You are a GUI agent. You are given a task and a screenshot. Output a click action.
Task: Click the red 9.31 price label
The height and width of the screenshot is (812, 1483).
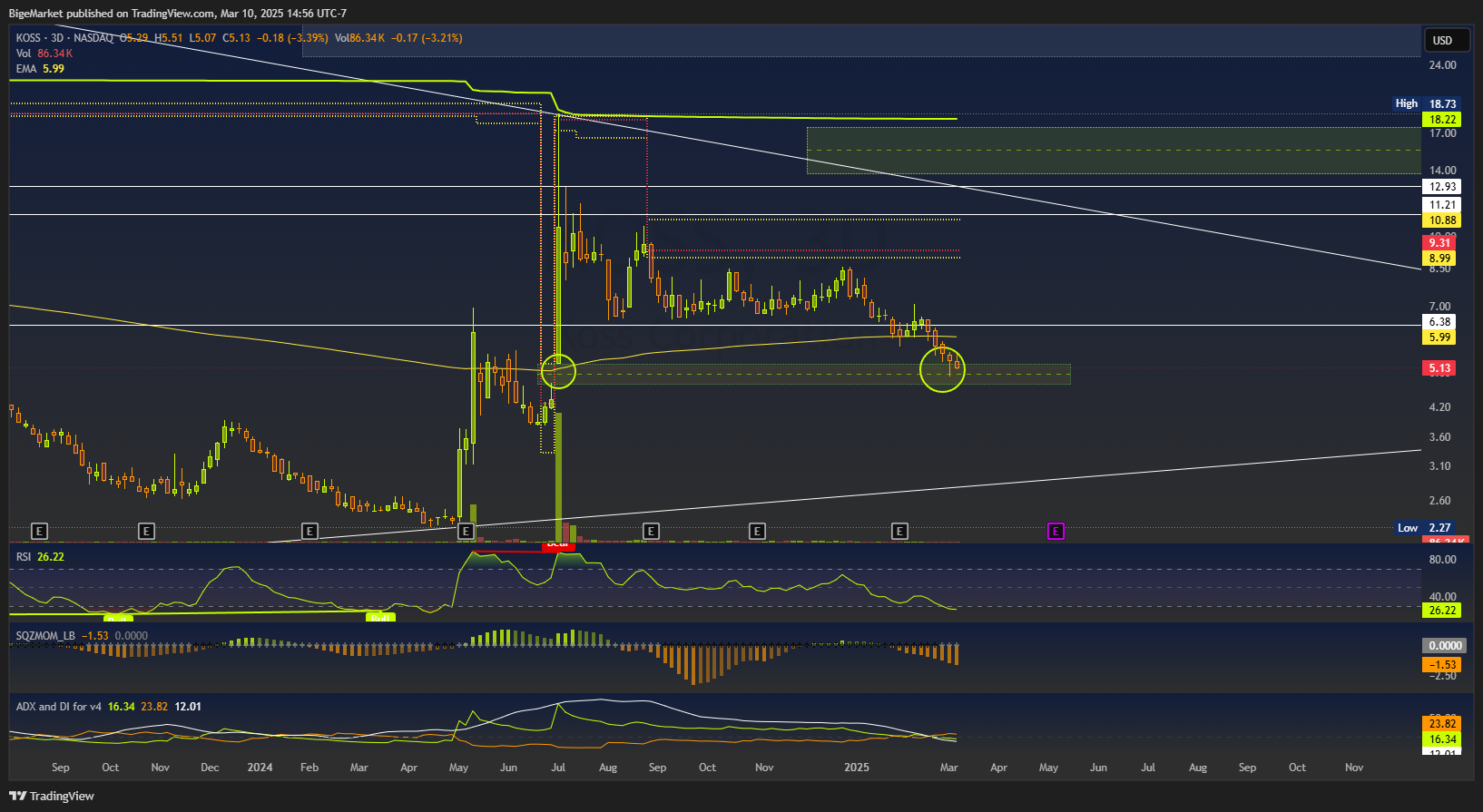coord(1439,243)
